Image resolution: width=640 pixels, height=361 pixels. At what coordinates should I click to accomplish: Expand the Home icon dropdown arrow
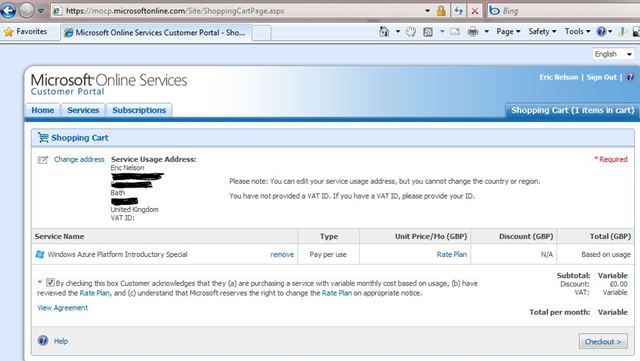click(x=398, y=31)
